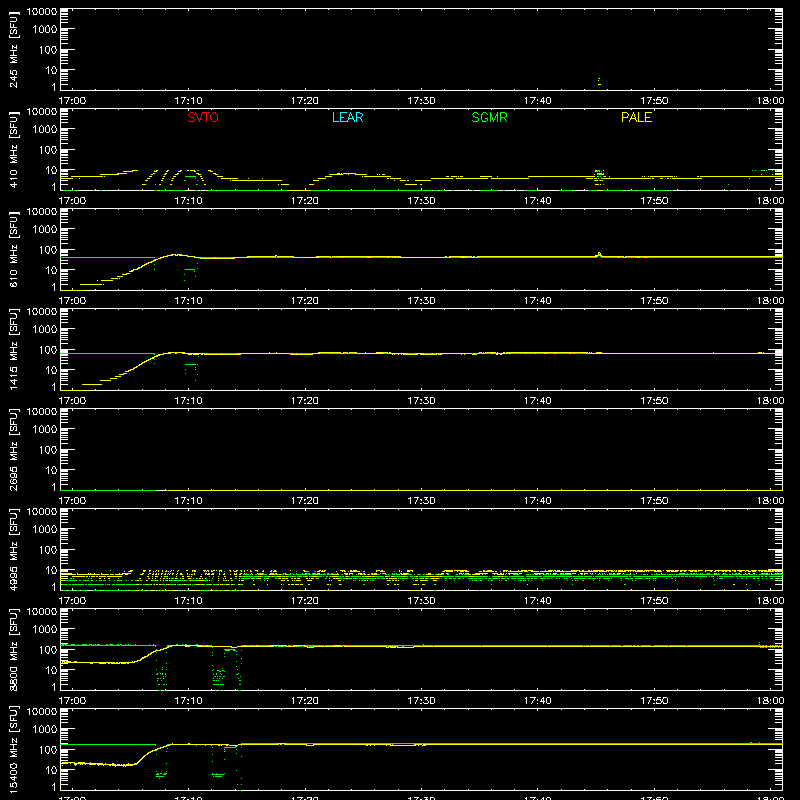This screenshot has width=800, height=800.
Task: Click 1000 y-axis value of 410 MHz panel
Action: click(45, 130)
